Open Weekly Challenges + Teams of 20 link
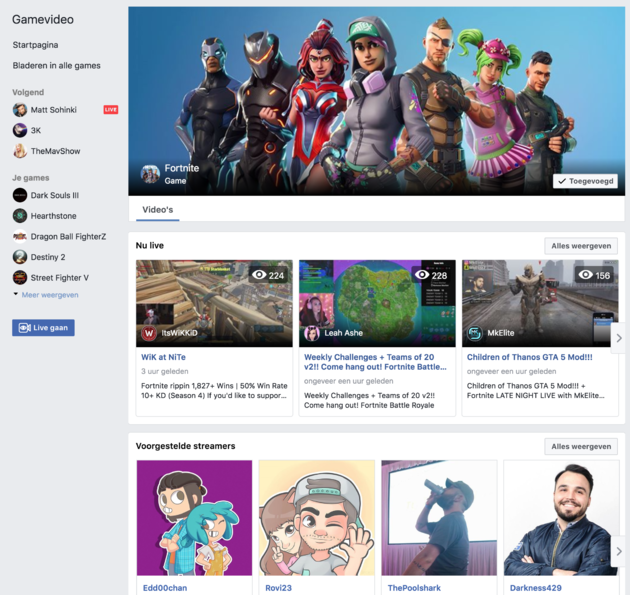Viewport: 630px width, 595px height. point(375,362)
